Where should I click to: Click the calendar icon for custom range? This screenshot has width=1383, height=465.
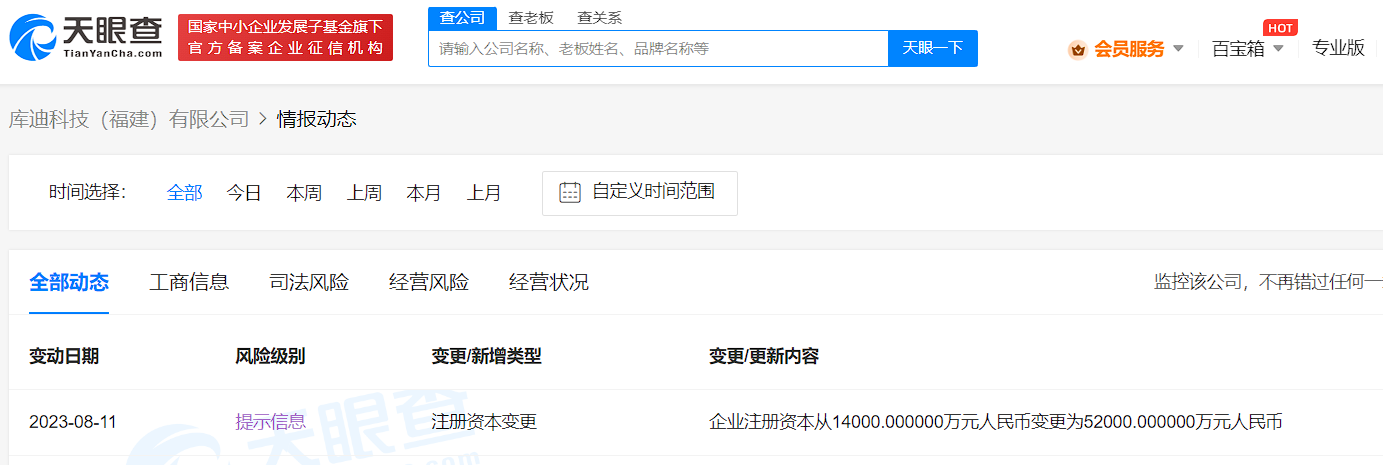(570, 193)
